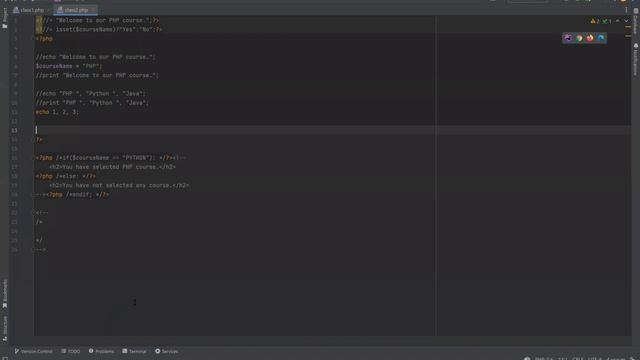Open the Database sidebar panel

tap(636, 22)
